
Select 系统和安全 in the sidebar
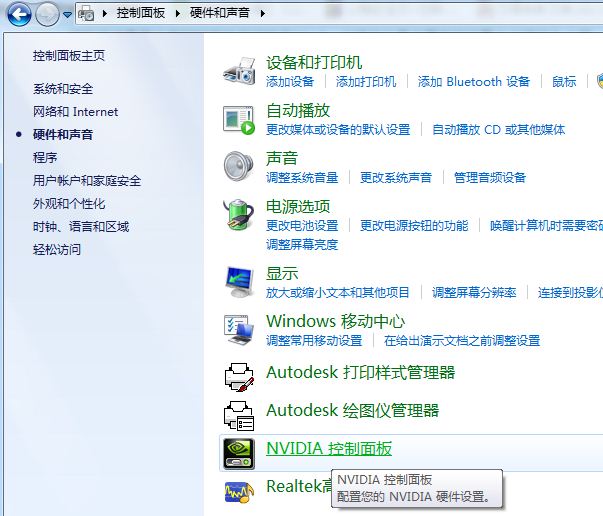pyautogui.click(x=63, y=89)
